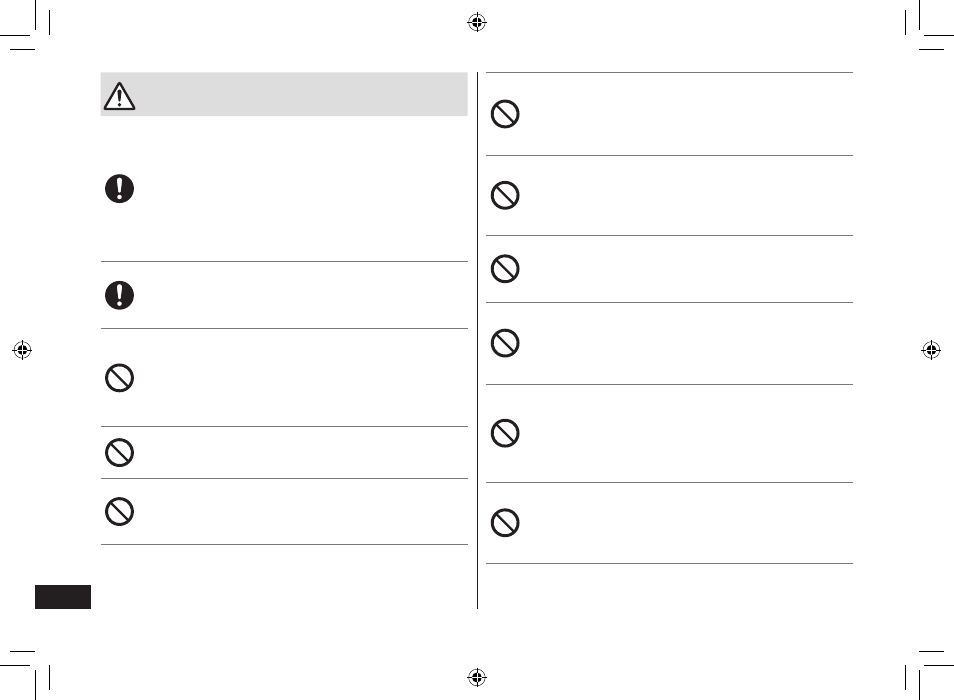Click fourth prohibition icon in right column
This screenshot has height=700, width=954.
coord(505,343)
